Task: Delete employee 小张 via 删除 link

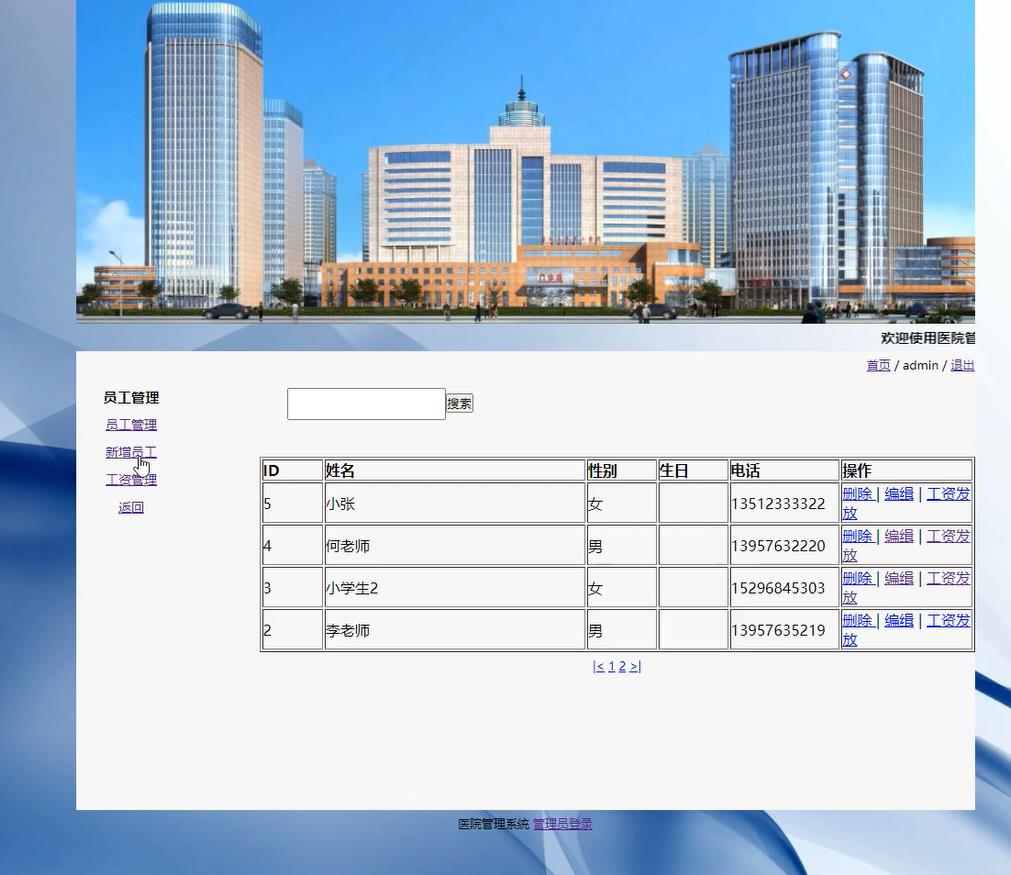Action: pos(858,494)
